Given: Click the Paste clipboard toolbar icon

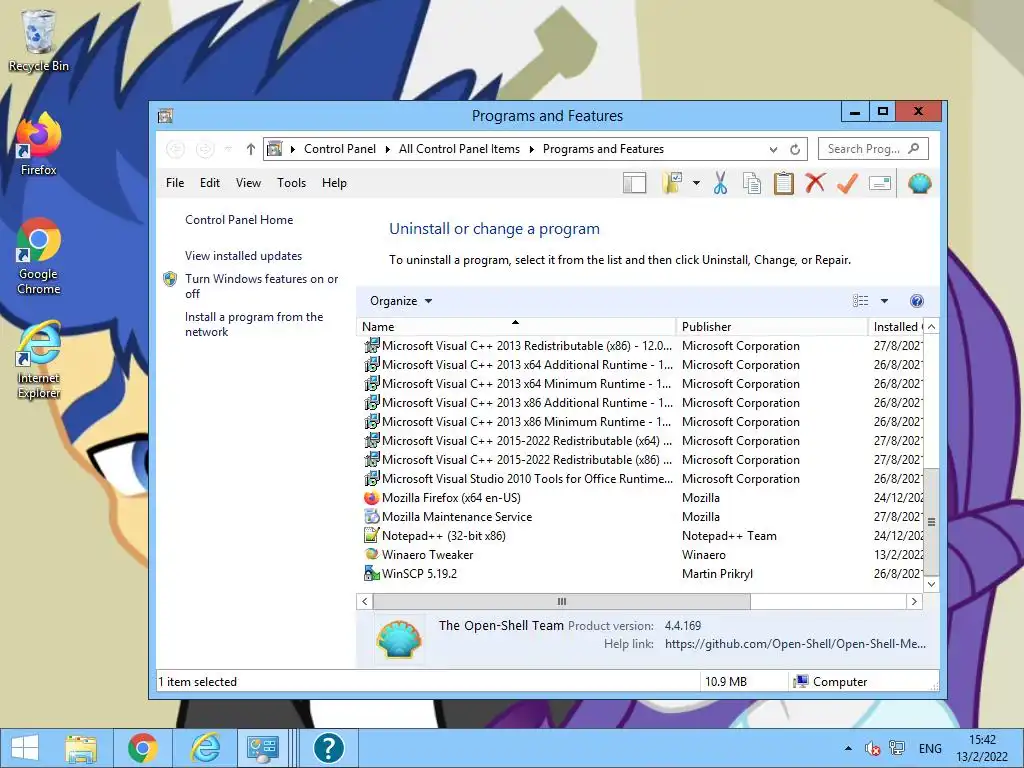Looking at the screenshot, I should pos(784,184).
